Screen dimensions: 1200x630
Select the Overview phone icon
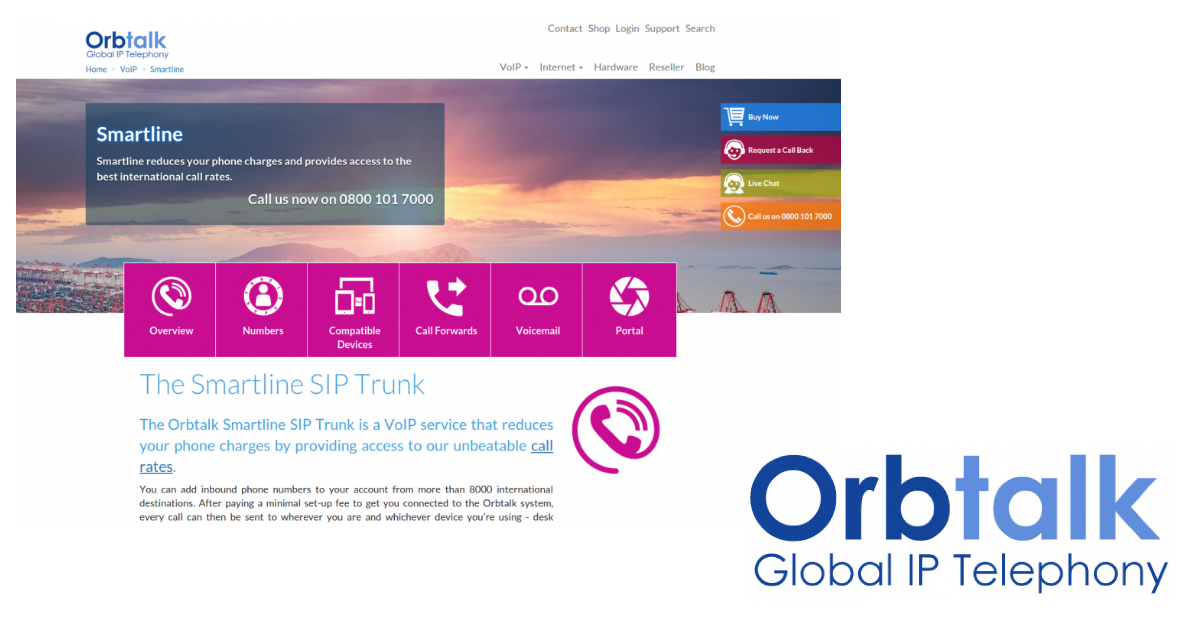coord(169,296)
